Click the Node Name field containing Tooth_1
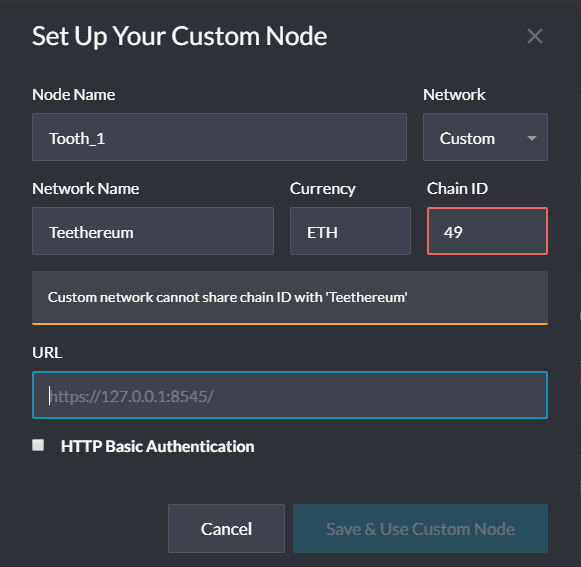Viewport: 581px width, 567px height. click(x=219, y=137)
